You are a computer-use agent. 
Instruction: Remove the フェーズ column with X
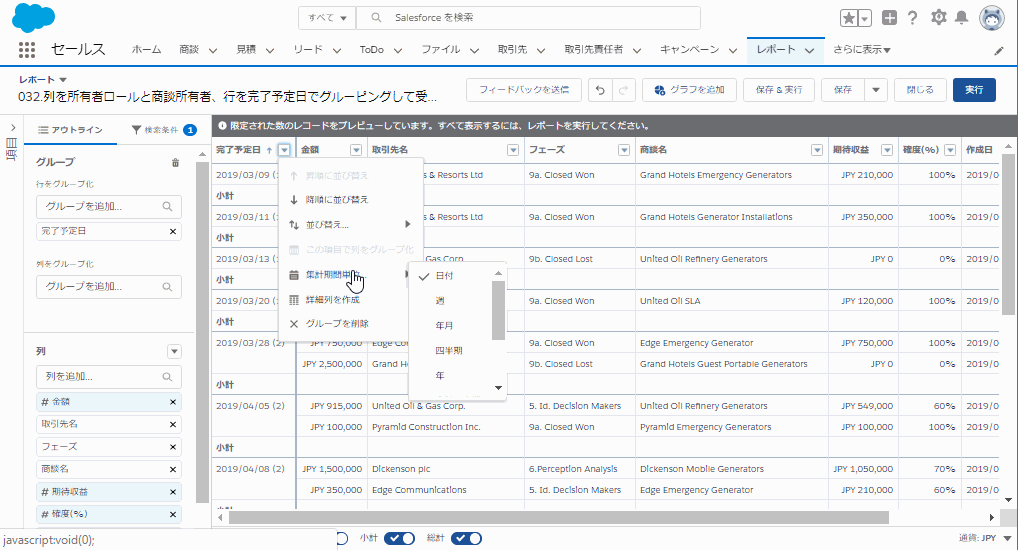pos(173,447)
